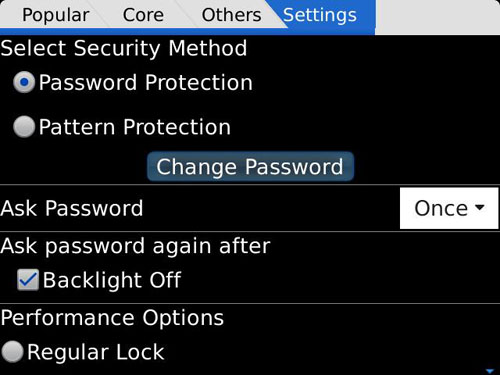Viewport: 500px width, 375px height.
Task: Open the Ask Password Once dropdown
Action: pyautogui.click(x=449, y=208)
